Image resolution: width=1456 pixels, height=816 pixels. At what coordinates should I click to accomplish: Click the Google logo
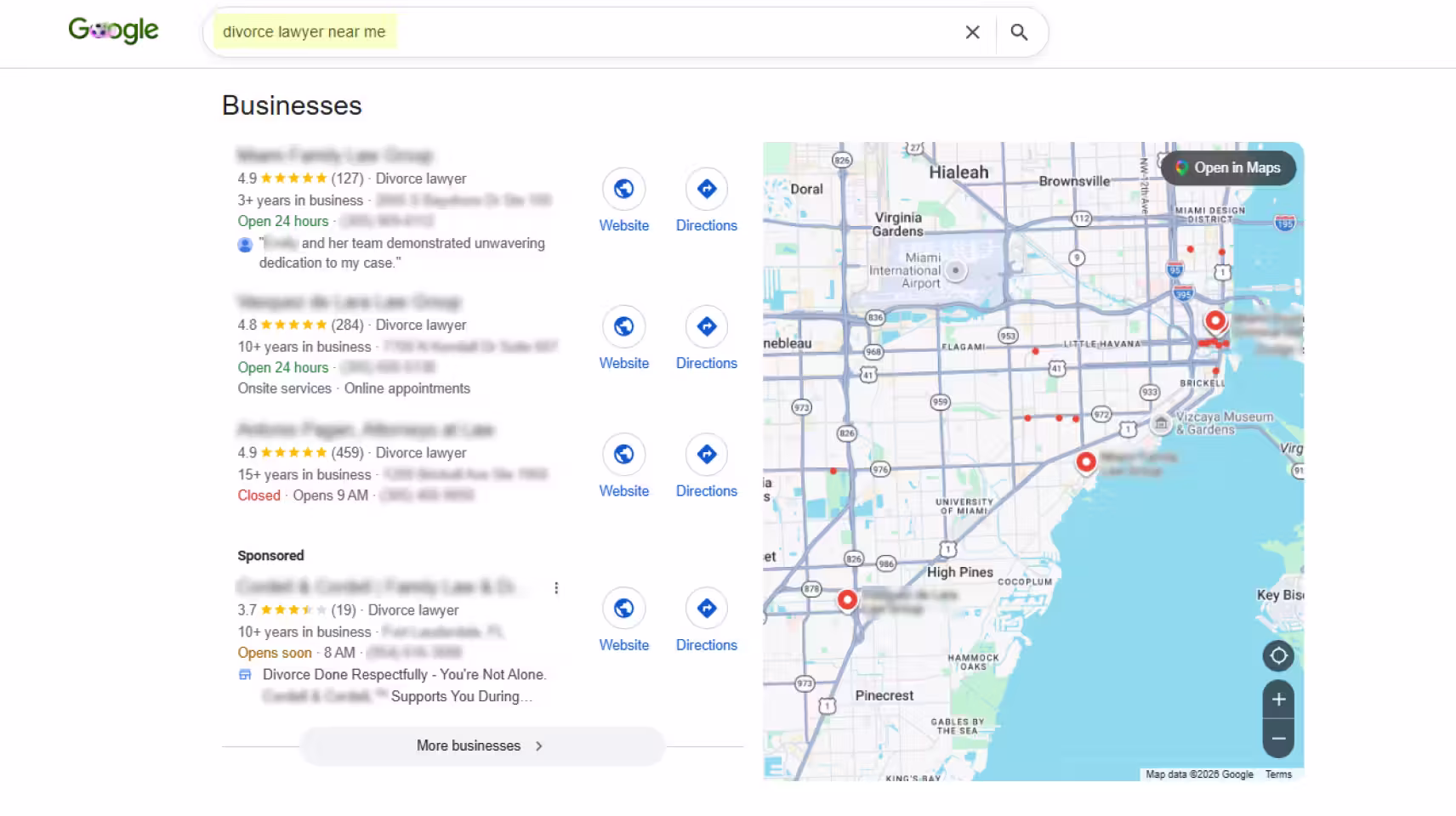(x=113, y=31)
